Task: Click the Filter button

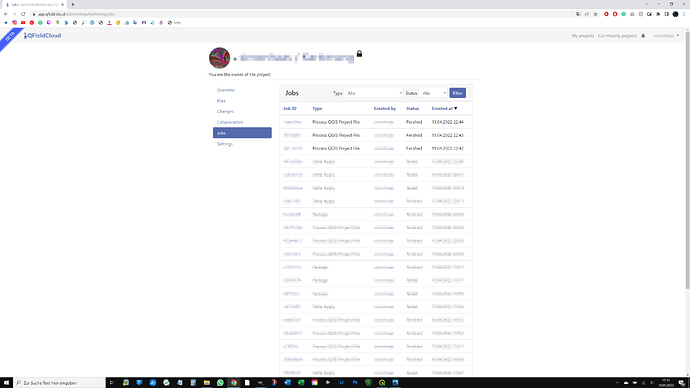Action: (x=458, y=93)
